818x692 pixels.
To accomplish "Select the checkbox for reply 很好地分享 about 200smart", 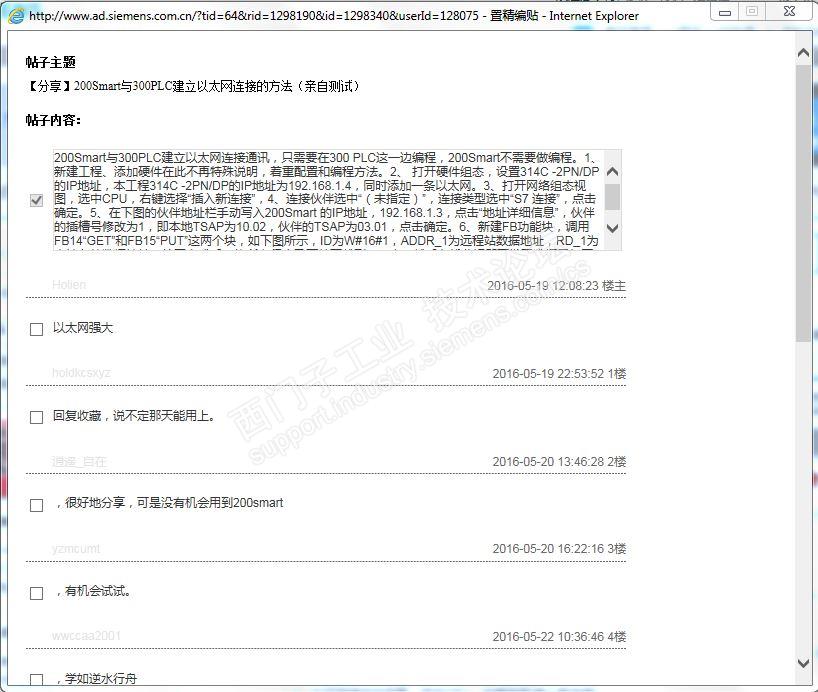I will pos(37,505).
